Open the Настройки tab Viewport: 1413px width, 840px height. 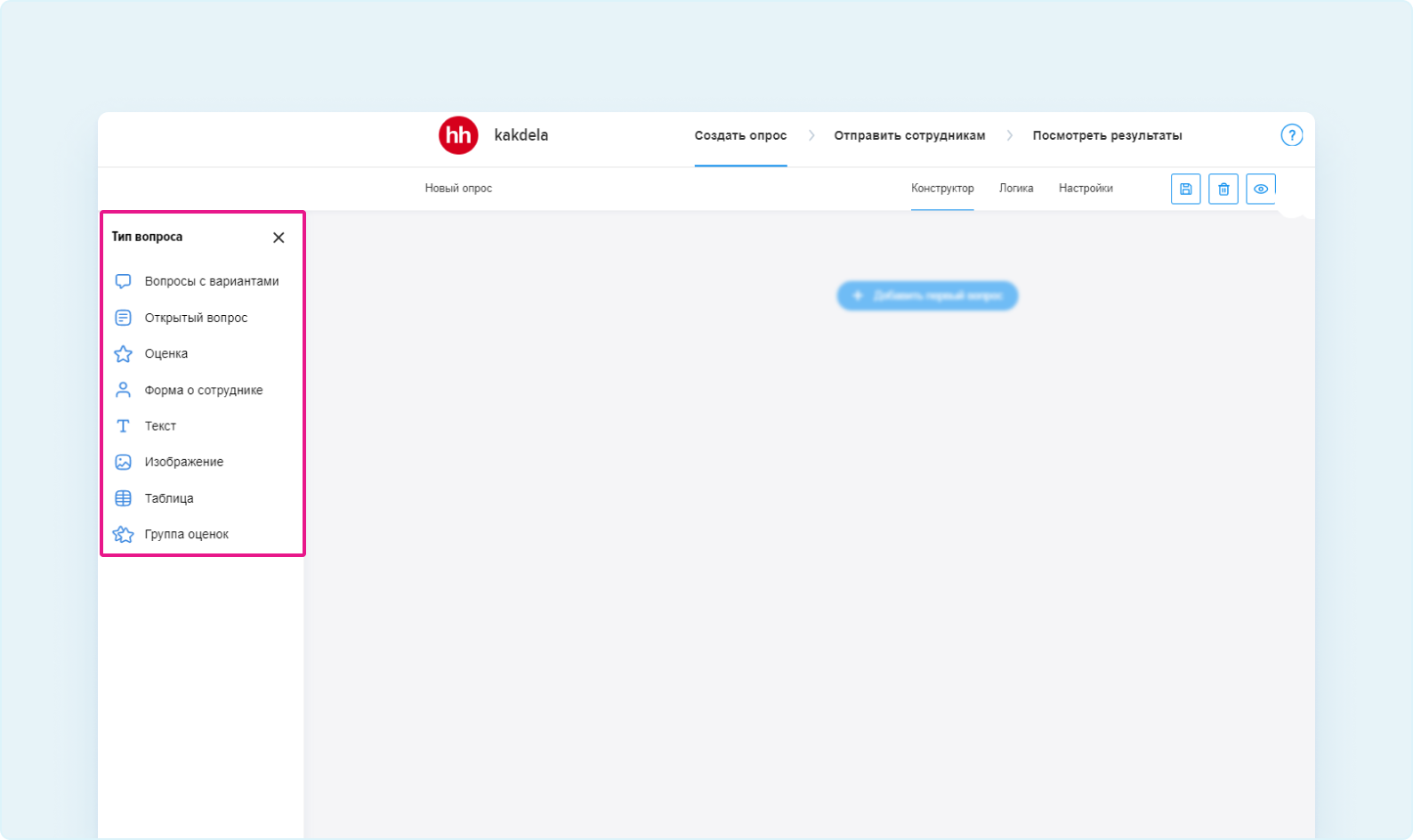[1086, 189]
